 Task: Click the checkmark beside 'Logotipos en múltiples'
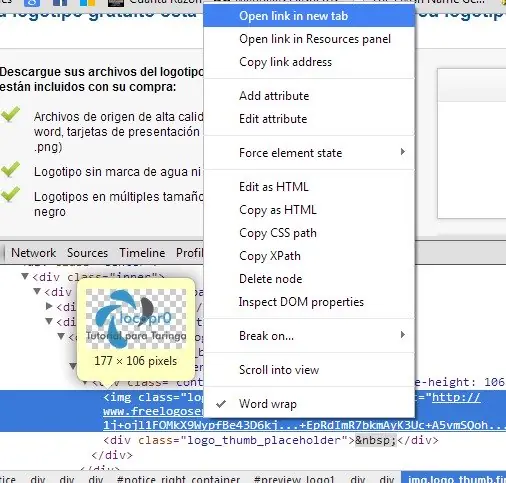pyautogui.click(x=10, y=194)
